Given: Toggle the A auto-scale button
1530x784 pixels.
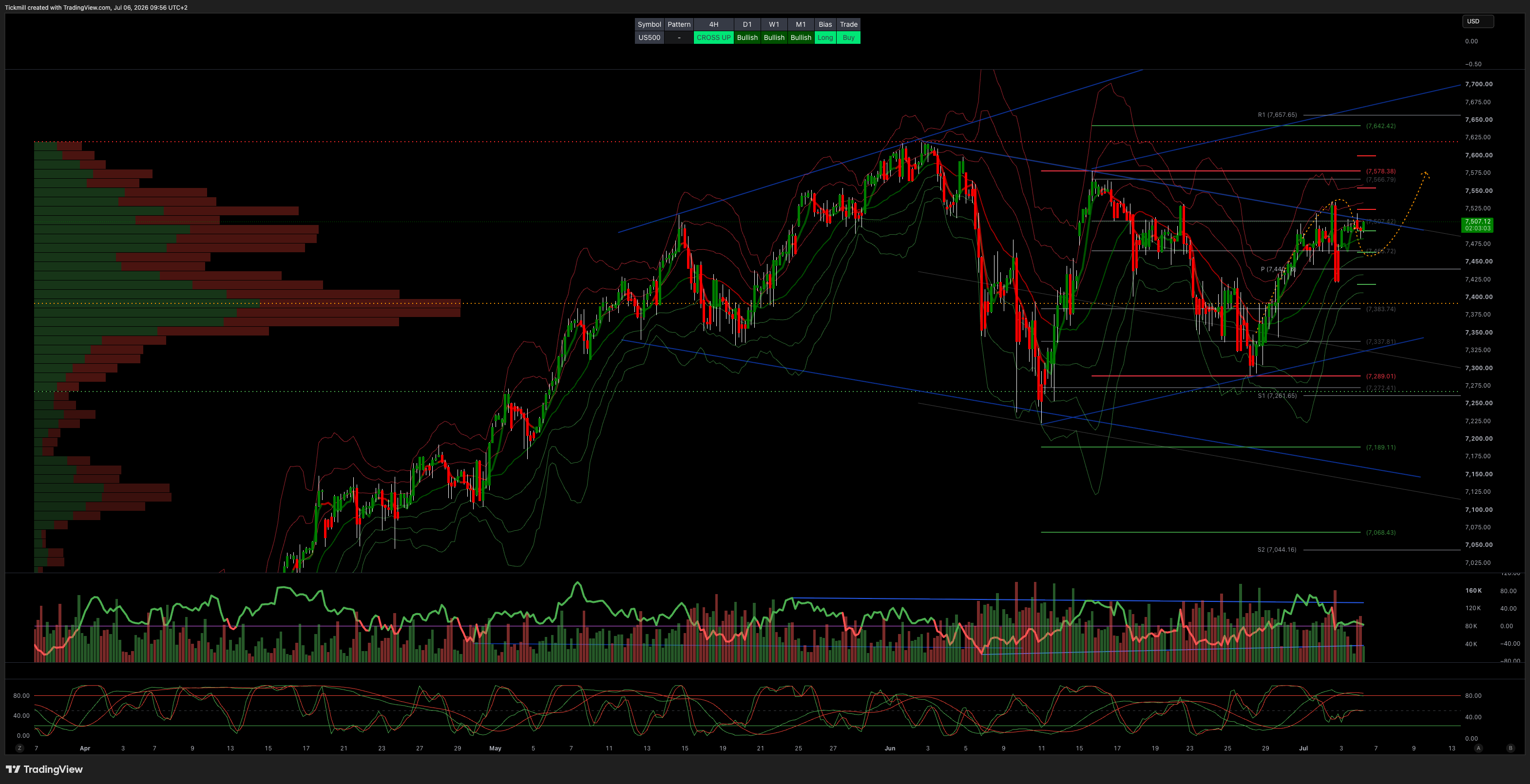Looking at the screenshot, I should tap(1479, 748).
